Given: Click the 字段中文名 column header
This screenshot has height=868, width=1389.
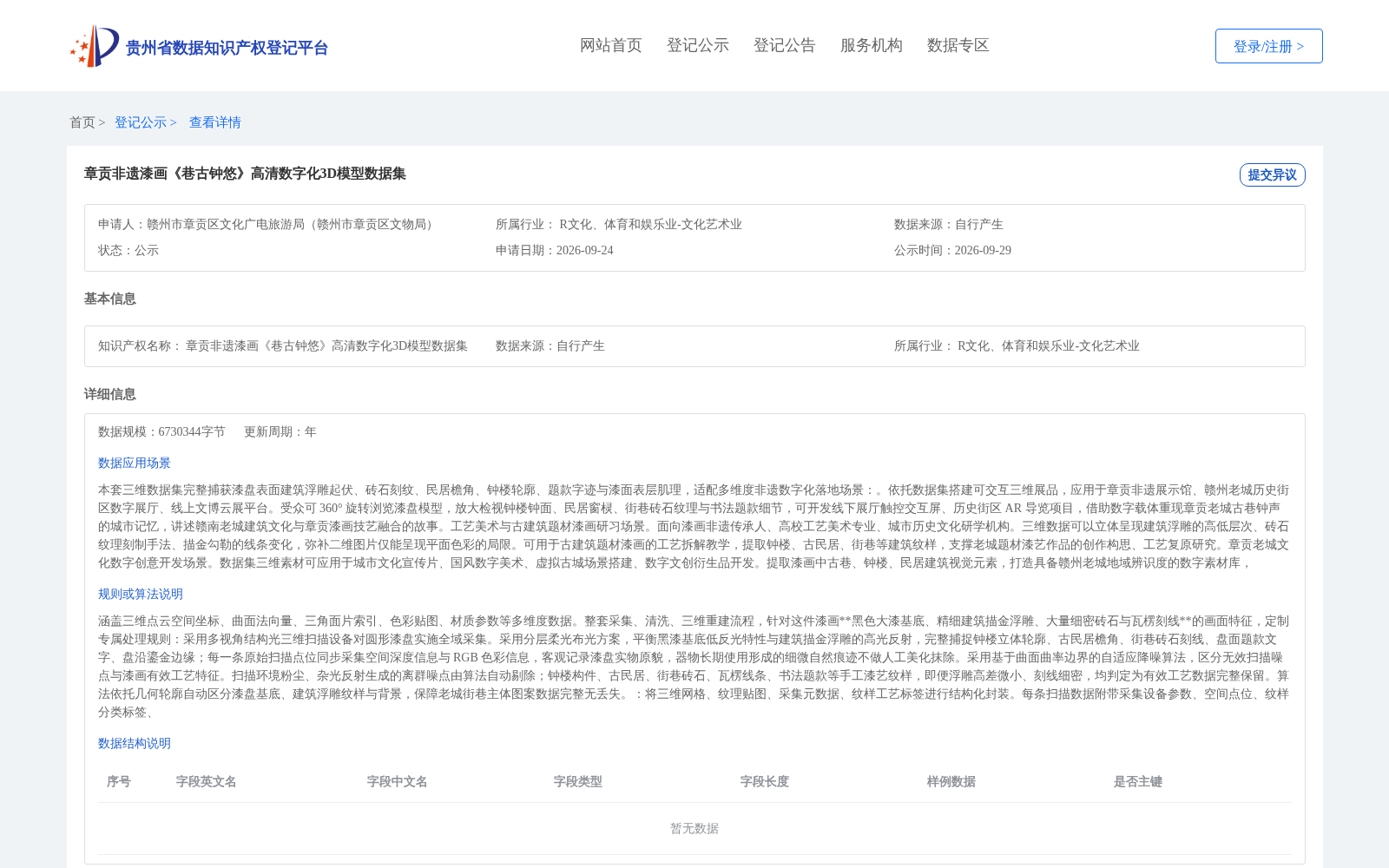Looking at the screenshot, I should coord(398,781).
